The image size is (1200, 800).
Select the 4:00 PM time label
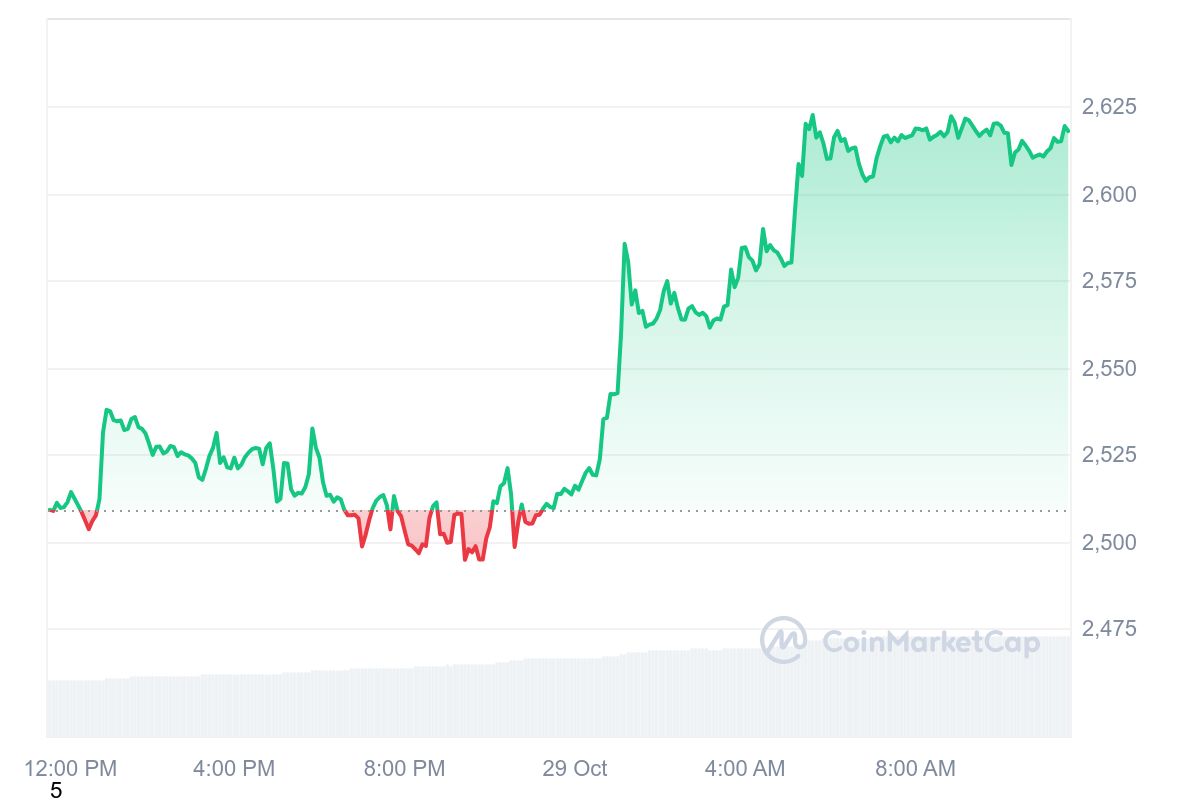tap(234, 768)
